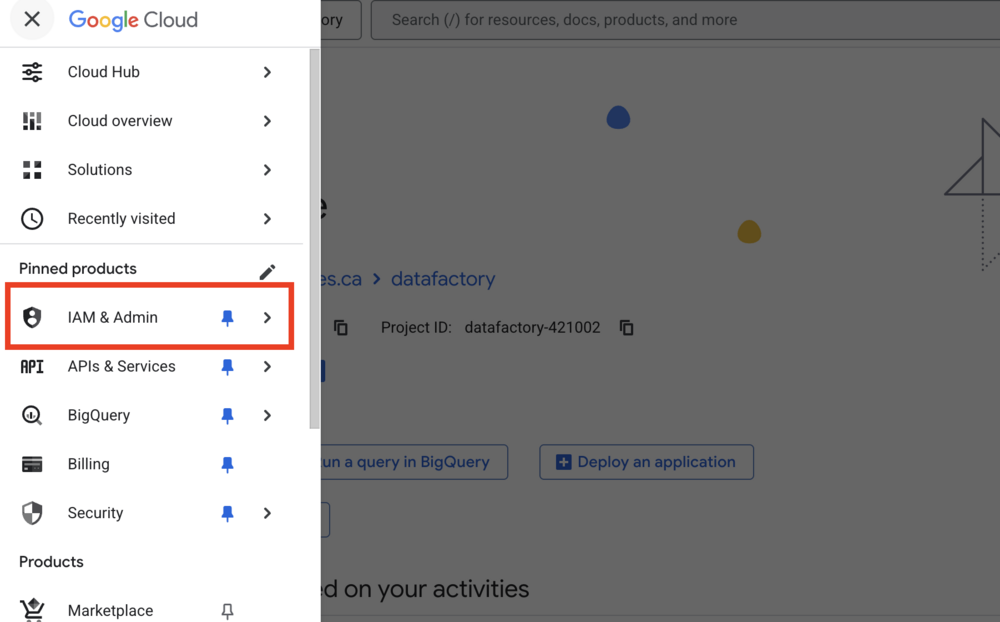Click the Cloud Hub sliders icon
The width and height of the screenshot is (1000, 622).
coord(32,72)
